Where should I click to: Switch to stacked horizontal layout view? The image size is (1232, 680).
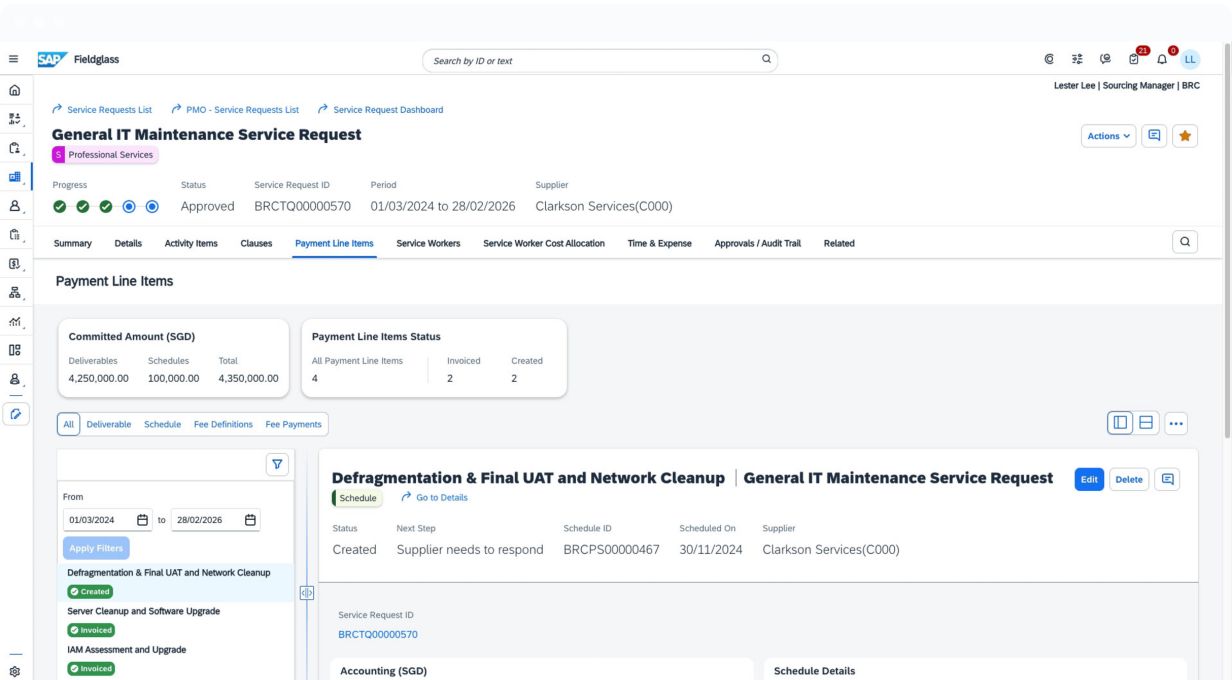[x=1147, y=423]
